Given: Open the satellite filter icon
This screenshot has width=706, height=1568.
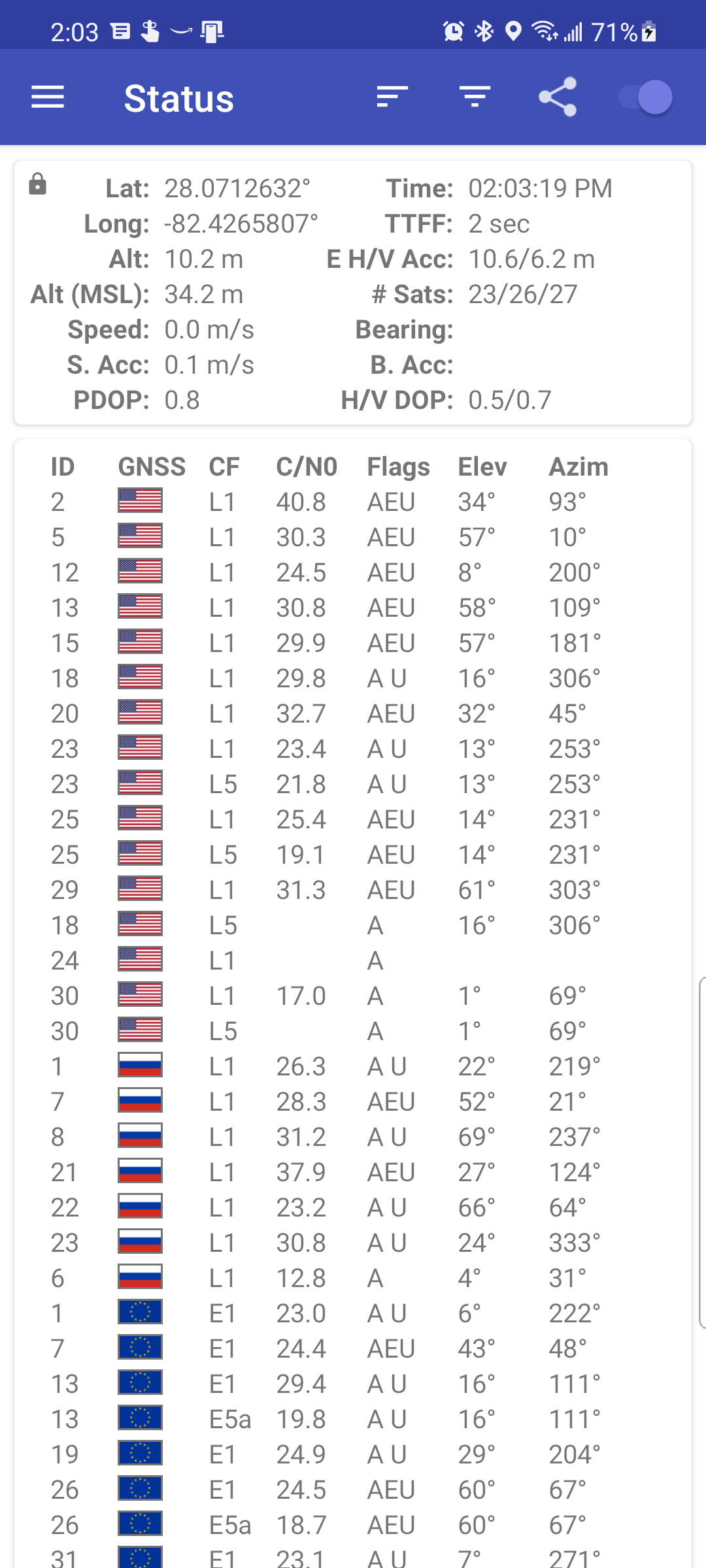Looking at the screenshot, I should pos(475,97).
